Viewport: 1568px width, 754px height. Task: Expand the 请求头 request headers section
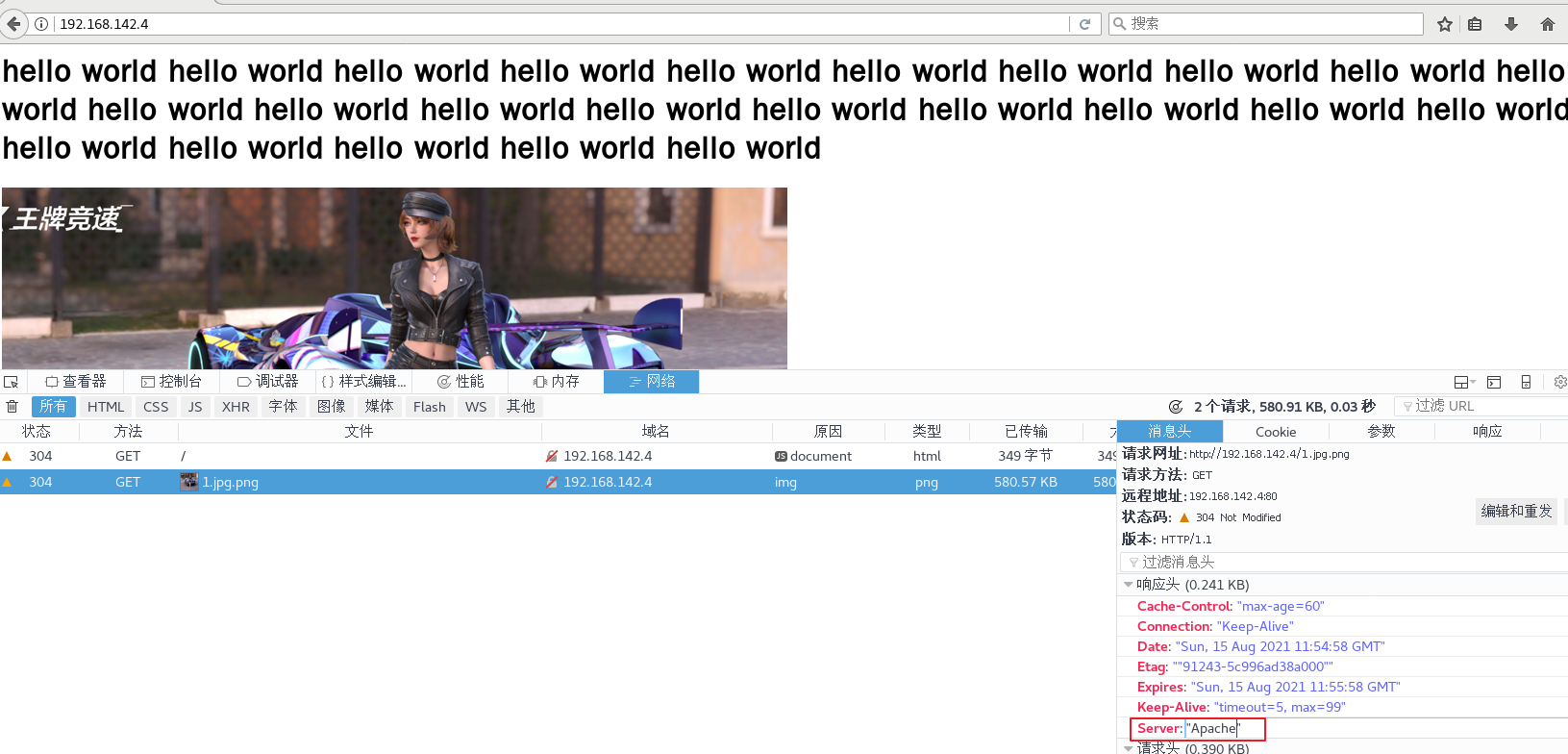click(x=1129, y=748)
